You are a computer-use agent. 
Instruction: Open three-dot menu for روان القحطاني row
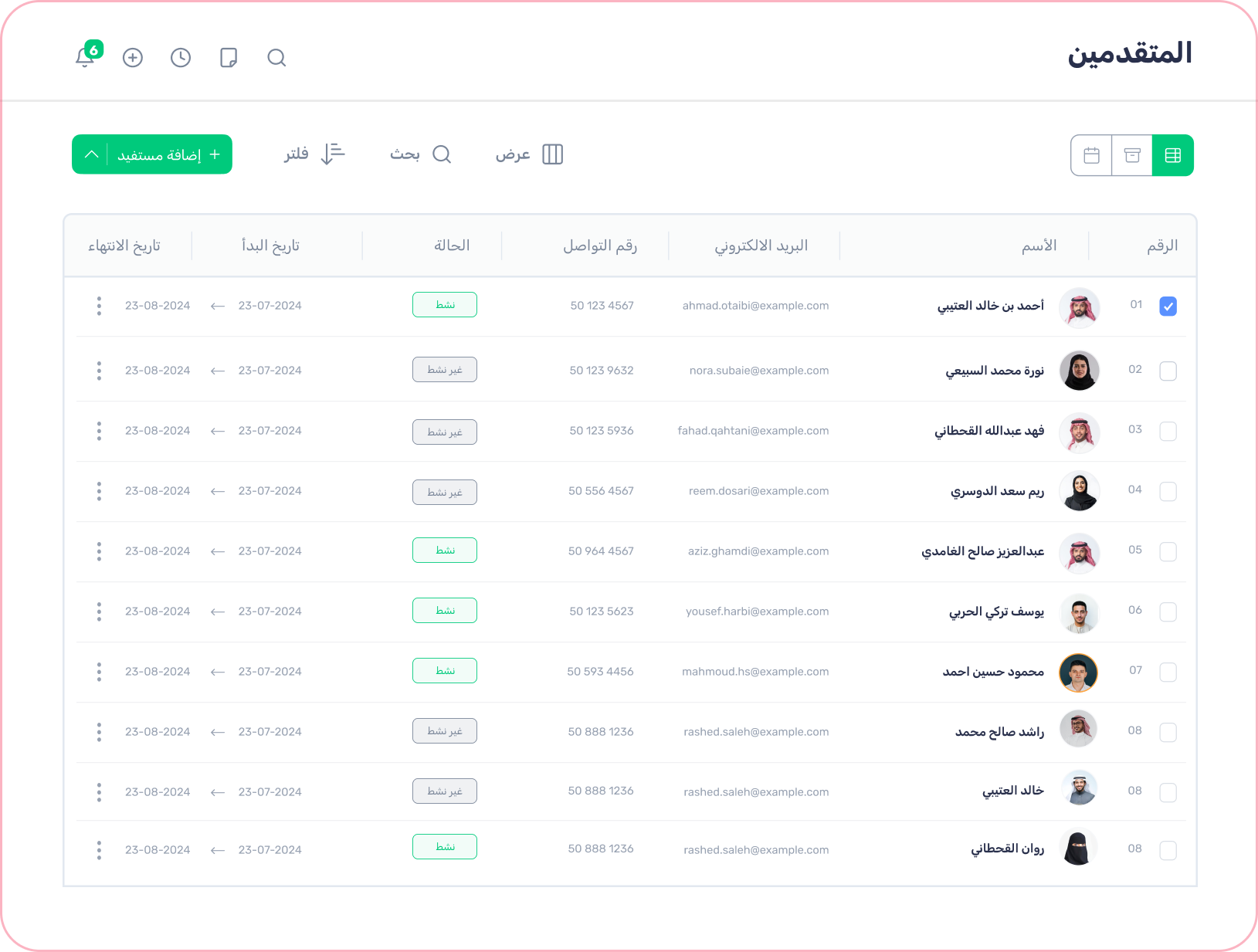click(x=99, y=850)
